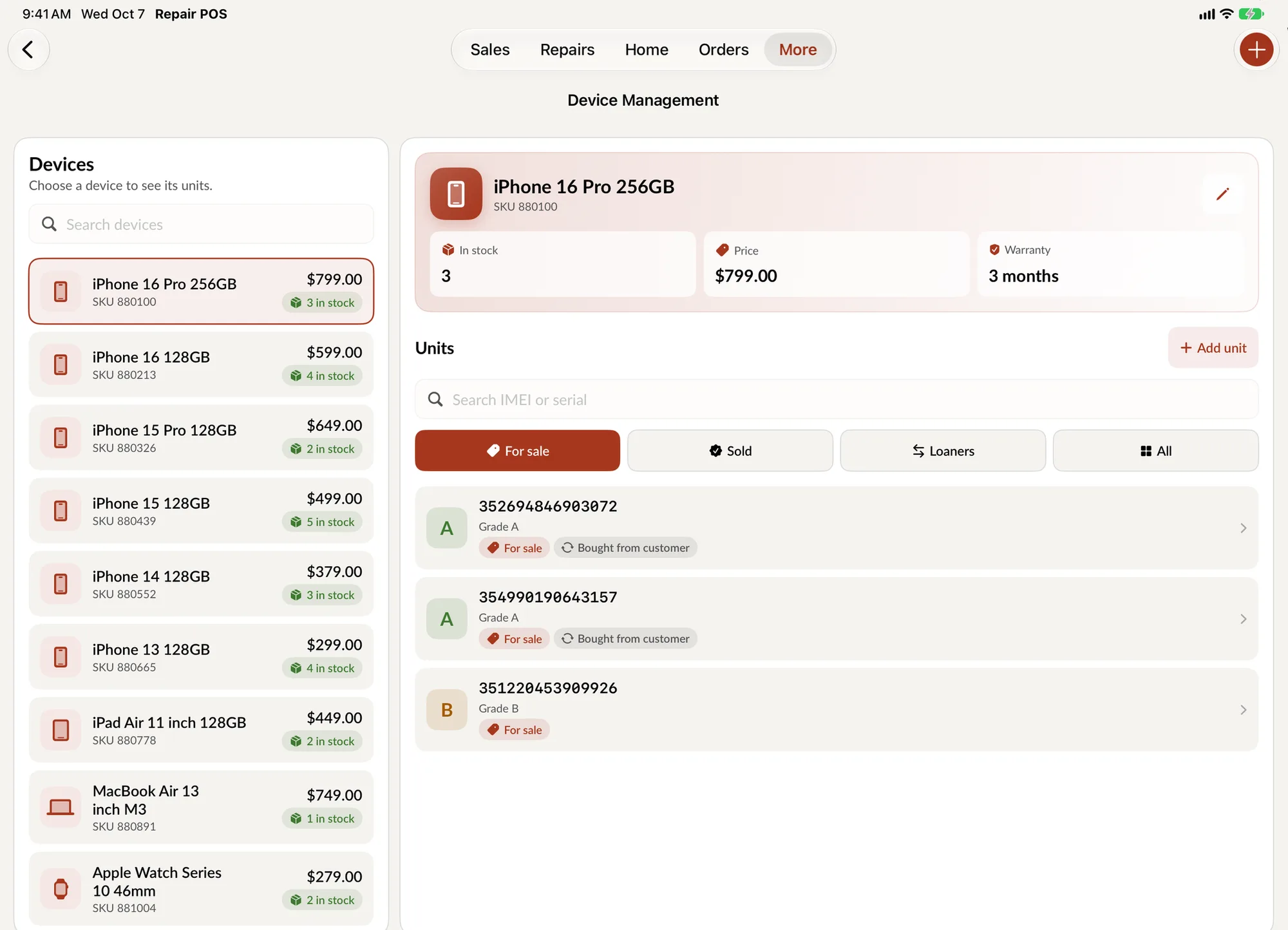Image resolution: width=1288 pixels, height=930 pixels.
Task: Switch to the Sales tab
Action: pyautogui.click(x=489, y=50)
